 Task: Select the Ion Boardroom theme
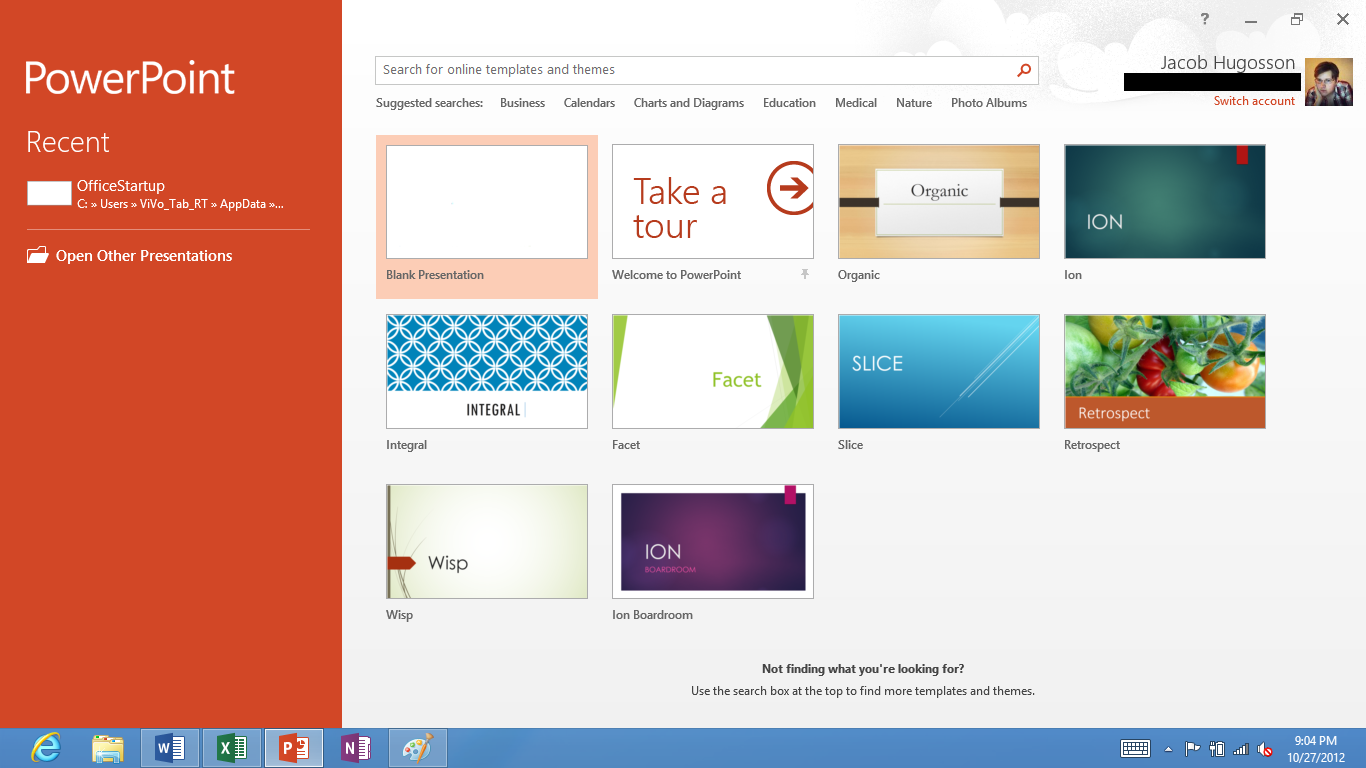click(x=712, y=541)
